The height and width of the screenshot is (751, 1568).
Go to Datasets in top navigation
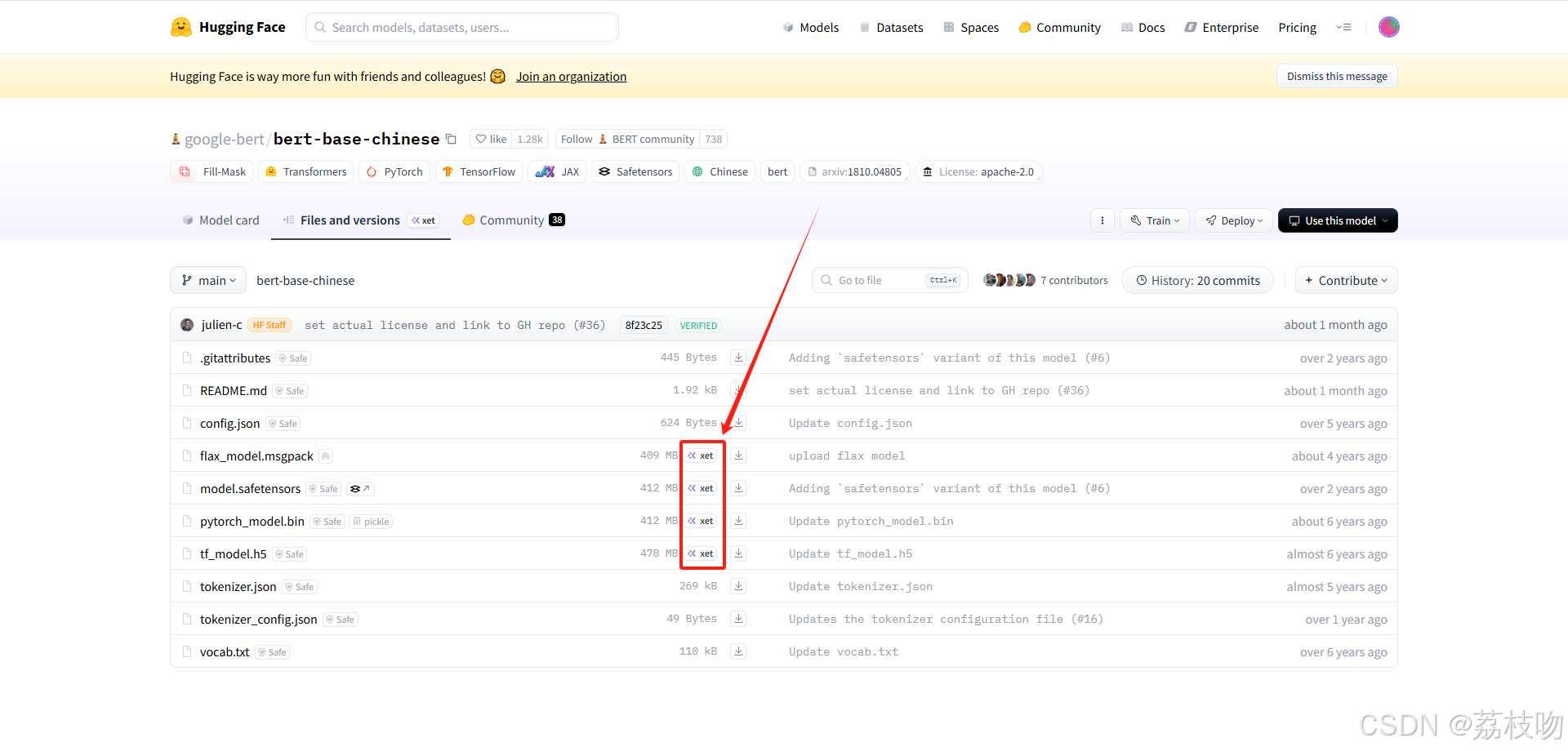(x=891, y=27)
